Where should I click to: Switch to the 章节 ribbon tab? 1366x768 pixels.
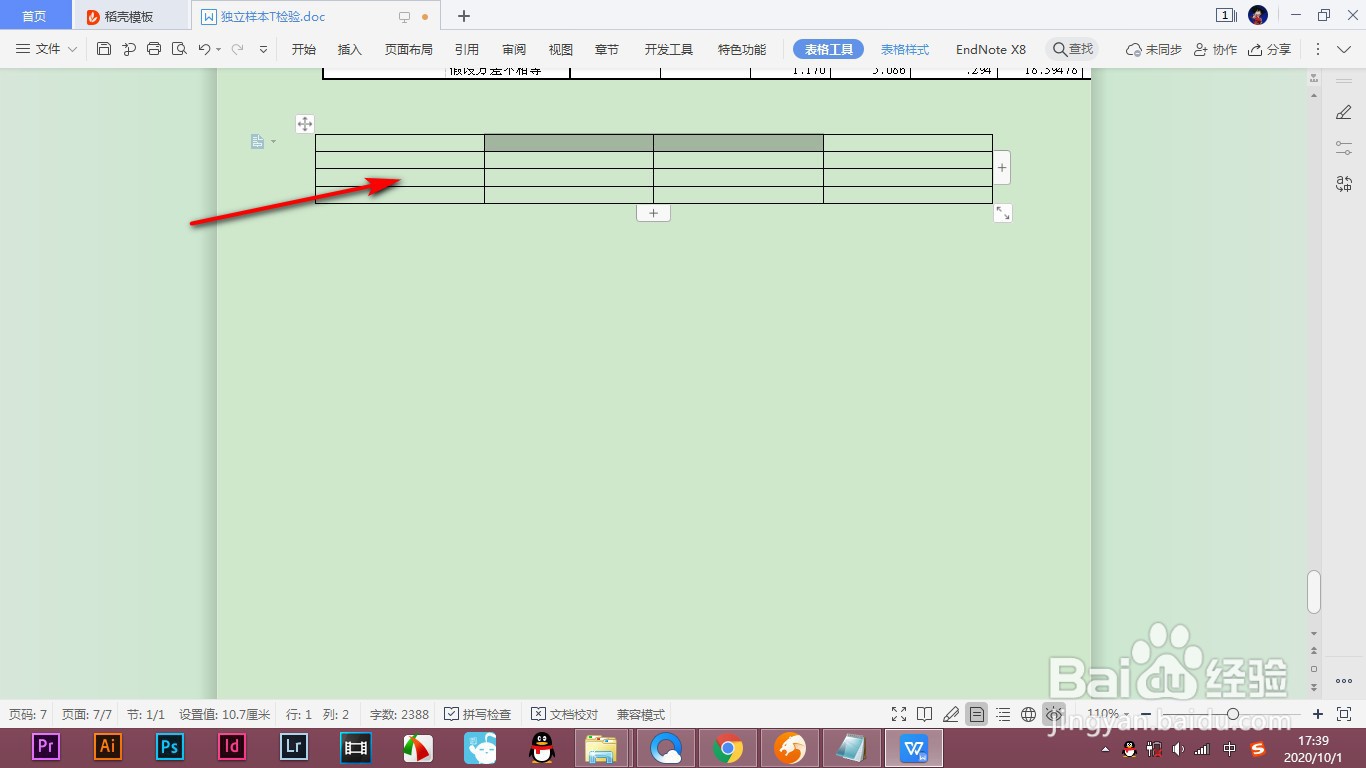[x=607, y=49]
